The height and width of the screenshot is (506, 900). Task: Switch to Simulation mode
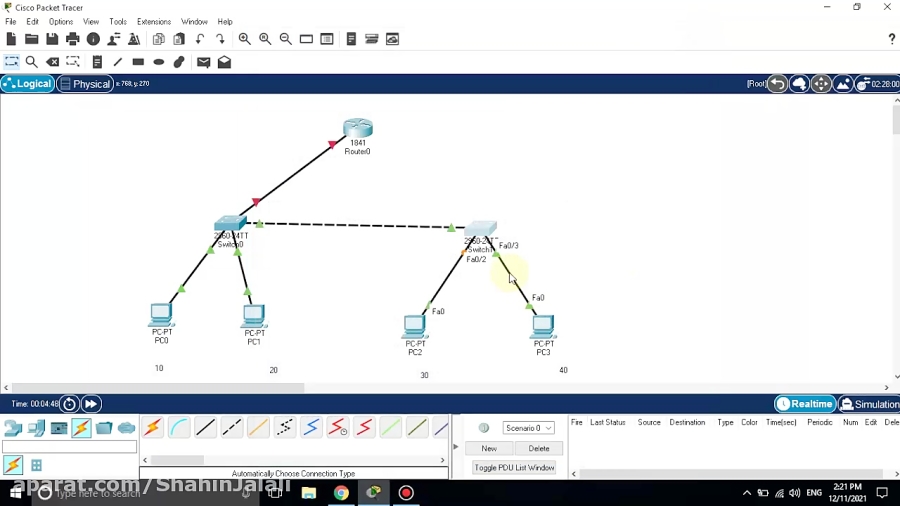[x=869, y=404]
